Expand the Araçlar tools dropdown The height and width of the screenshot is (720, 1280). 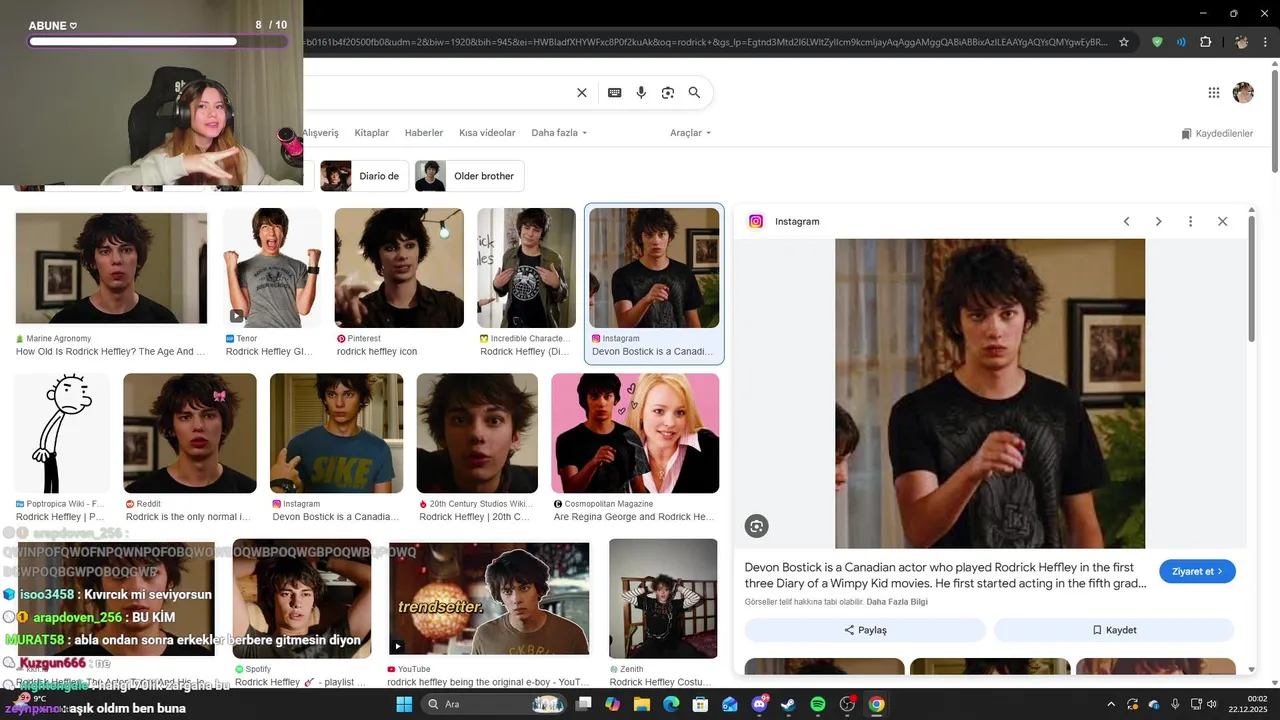(690, 133)
